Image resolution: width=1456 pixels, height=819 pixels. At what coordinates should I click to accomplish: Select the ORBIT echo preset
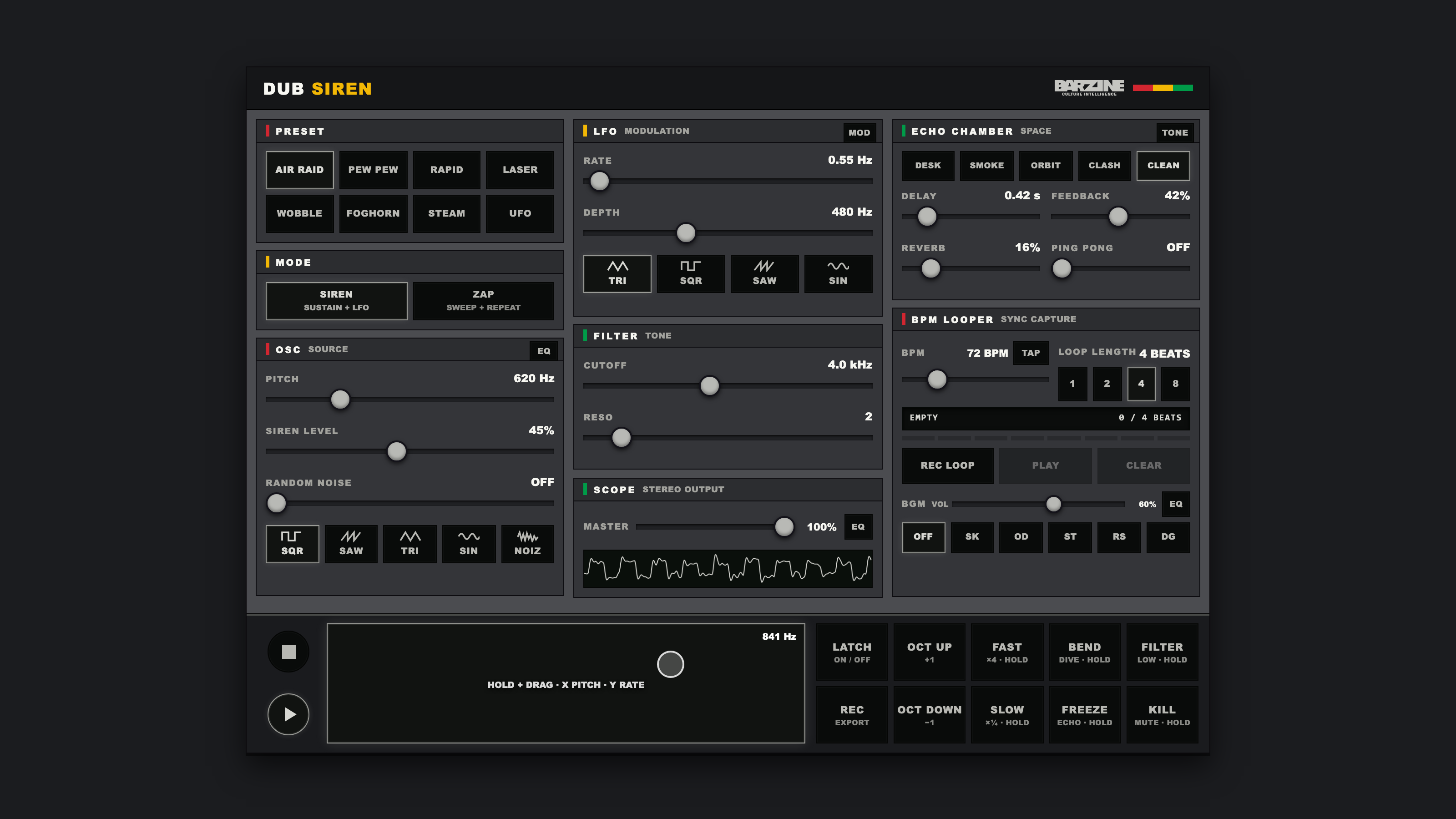1046,166
